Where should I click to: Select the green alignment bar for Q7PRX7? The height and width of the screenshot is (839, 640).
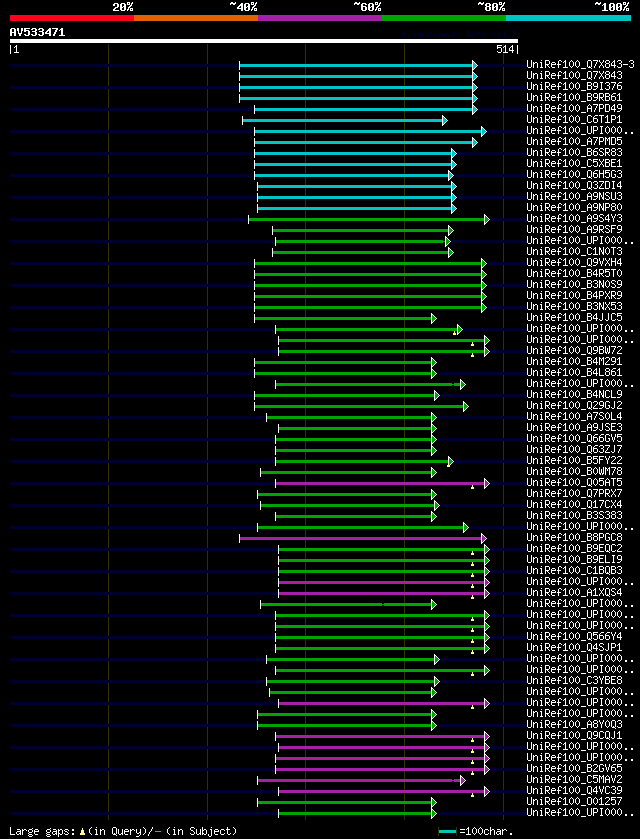[x=347, y=494]
